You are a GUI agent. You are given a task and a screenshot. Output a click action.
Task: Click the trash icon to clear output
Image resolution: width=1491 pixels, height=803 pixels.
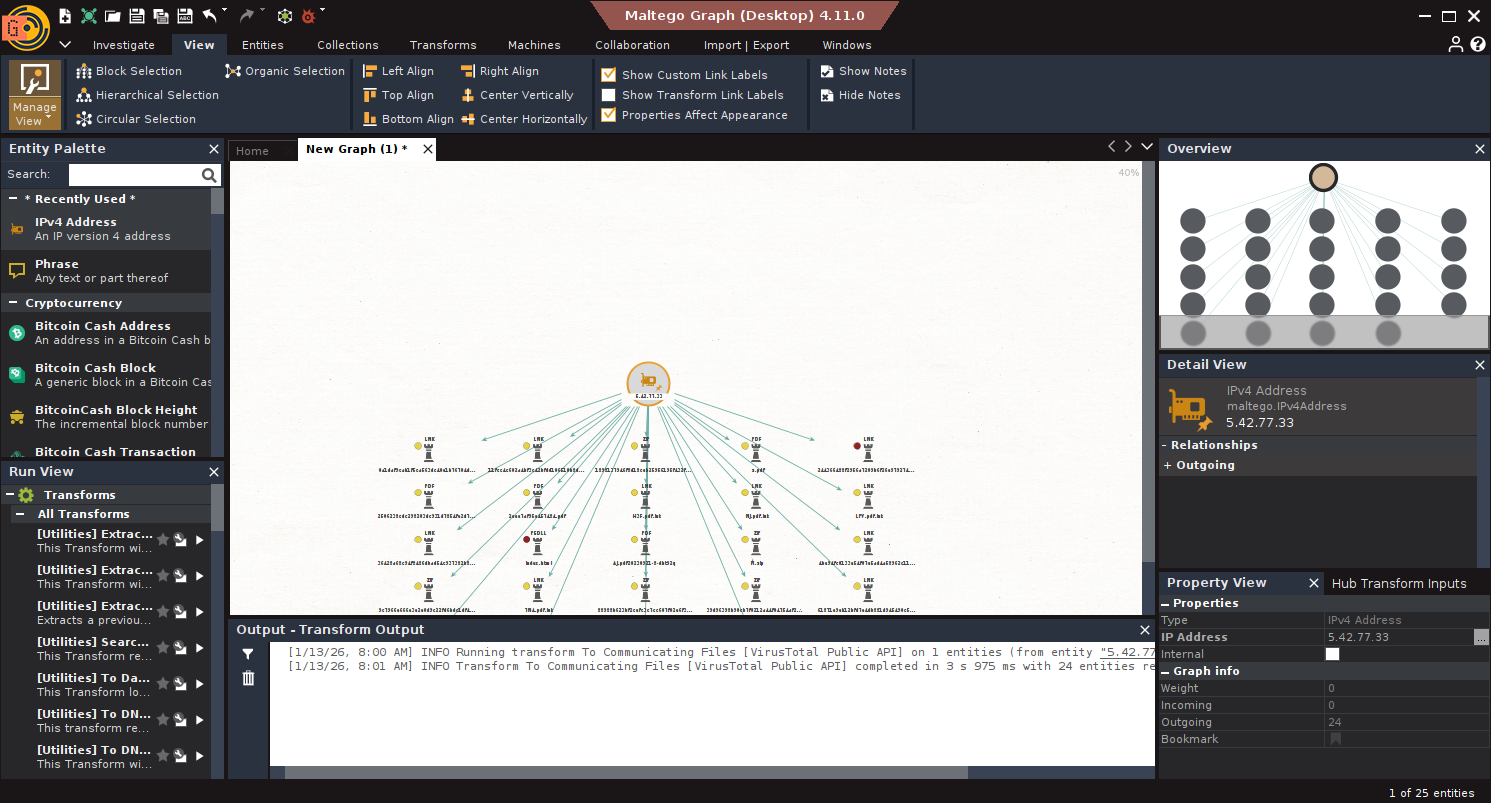pos(248,678)
